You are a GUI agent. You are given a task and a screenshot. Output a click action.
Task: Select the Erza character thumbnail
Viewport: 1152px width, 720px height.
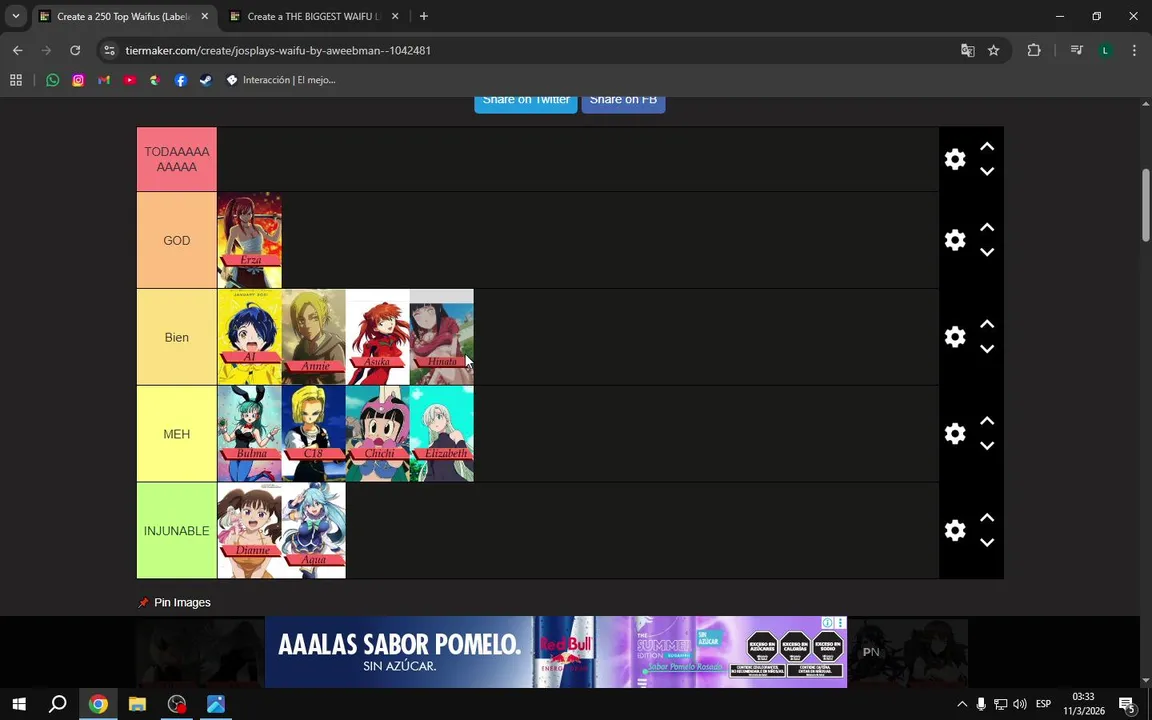tap(250, 240)
